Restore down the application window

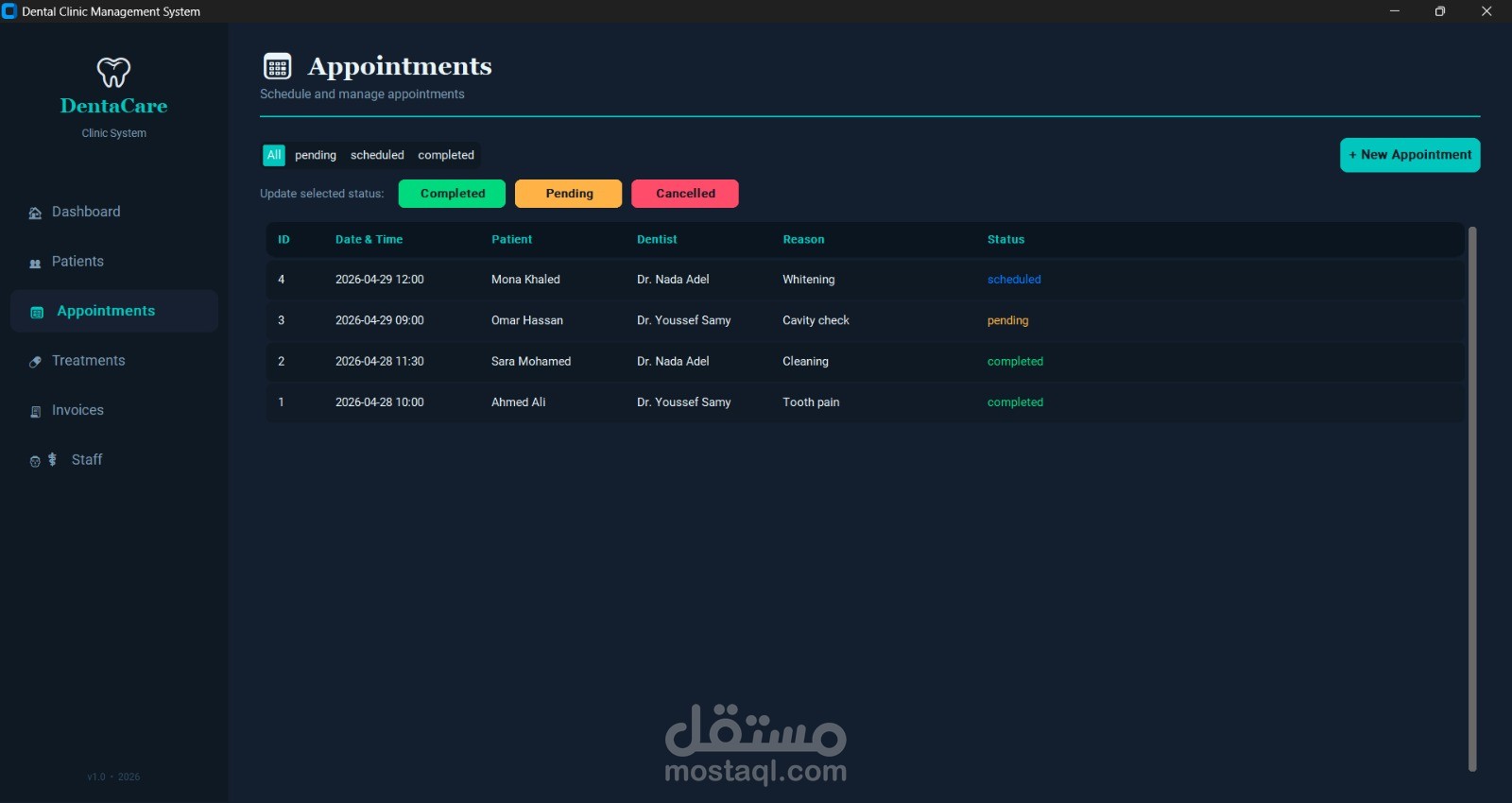click(x=1440, y=11)
